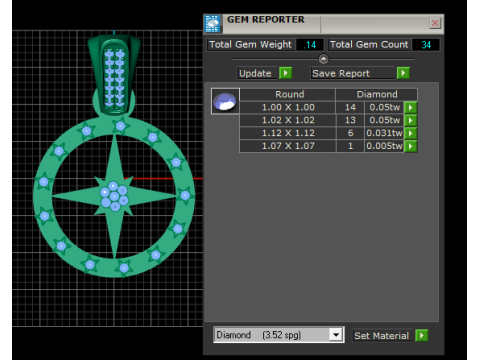
Task: Select the 1.07 X 1.07 size cell
Action: 288,146
